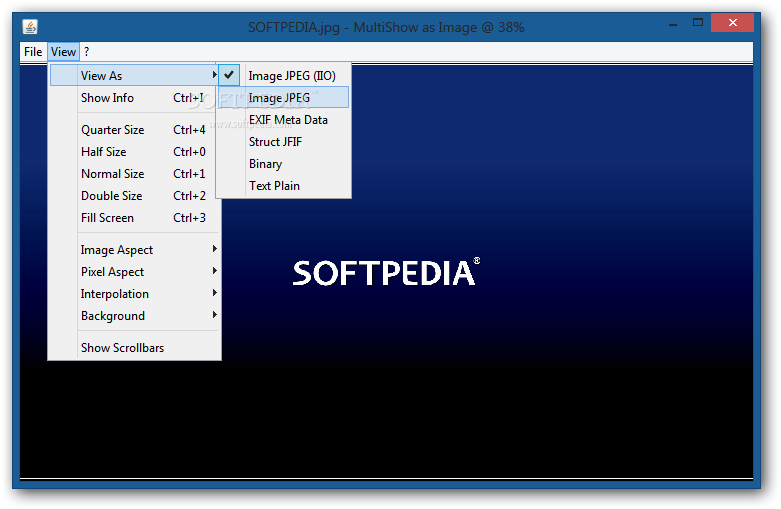Expand the View As submenu

click(x=134, y=76)
